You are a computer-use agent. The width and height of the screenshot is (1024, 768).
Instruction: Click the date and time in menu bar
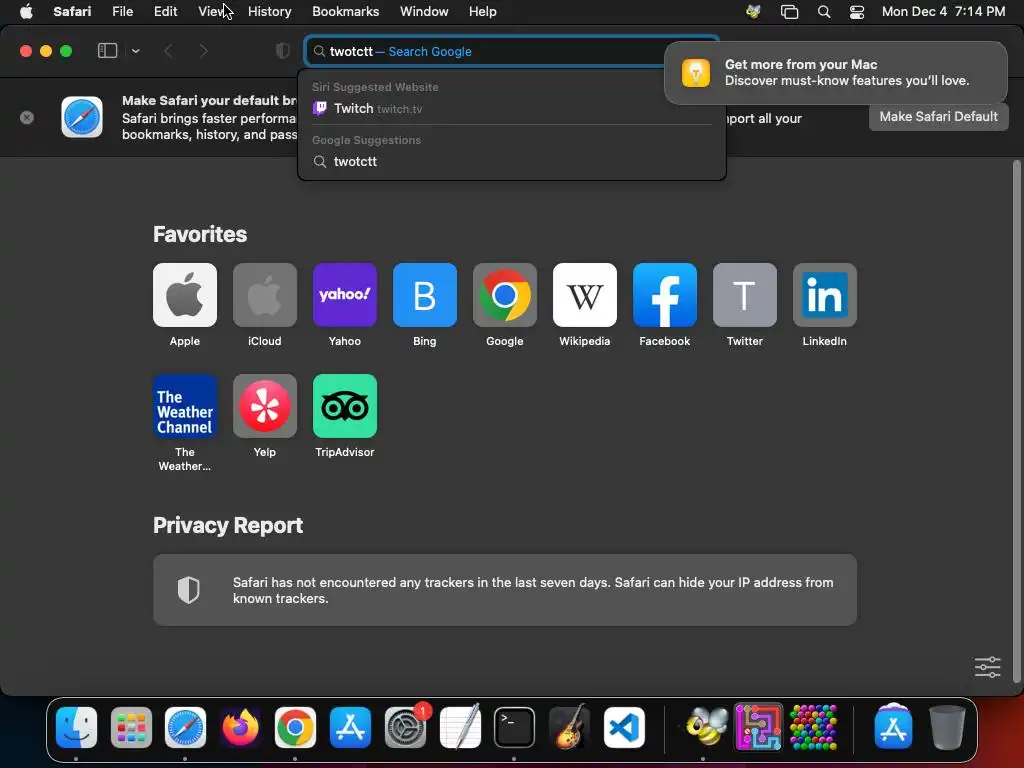click(943, 11)
